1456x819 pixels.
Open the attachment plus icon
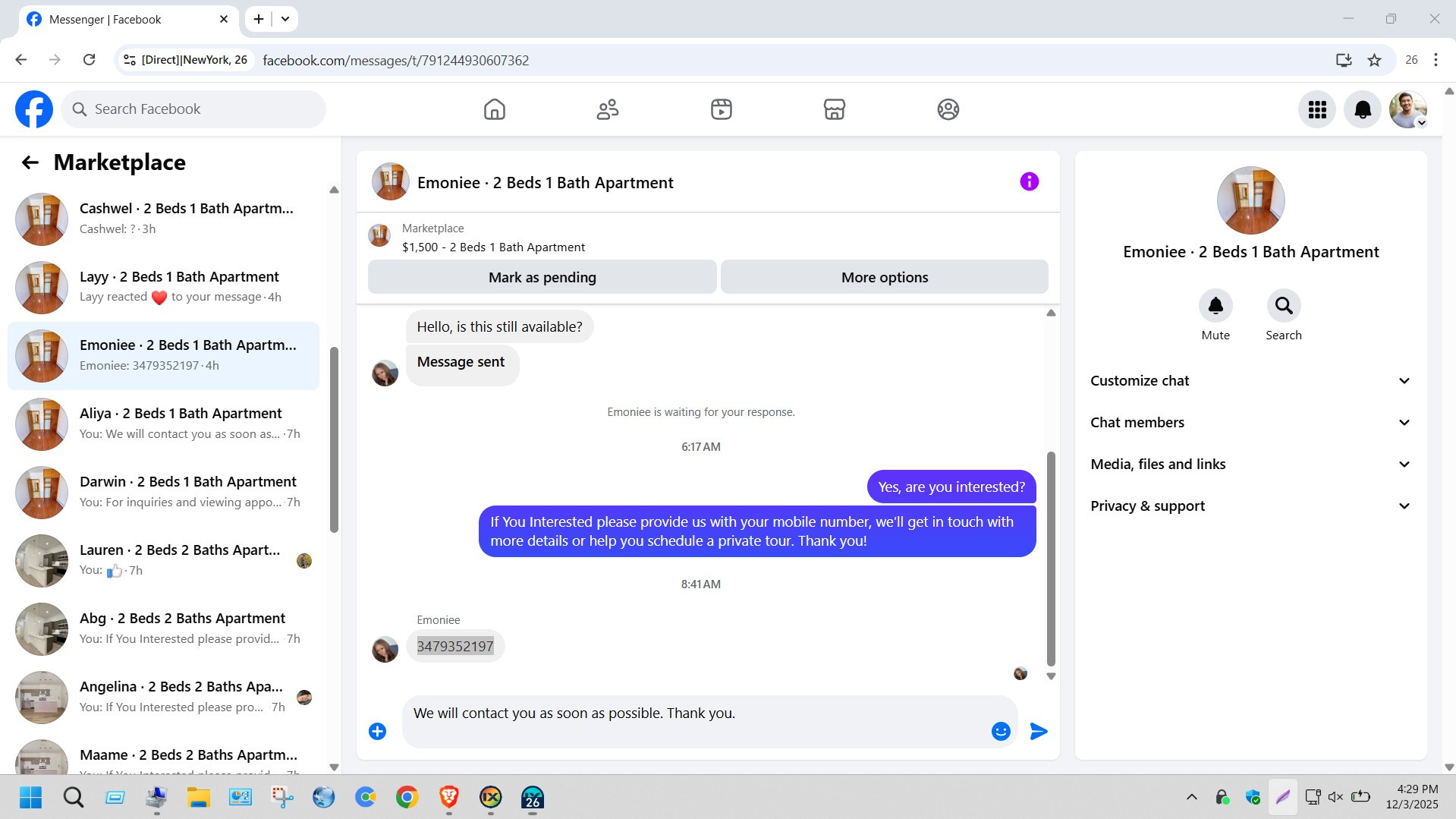(x=377, y=731)
